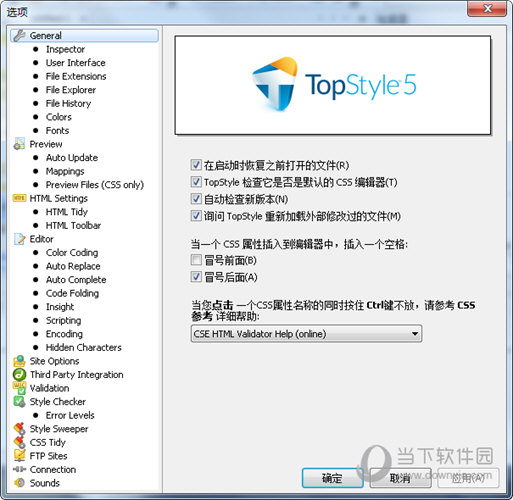
Task: Select File Extensions in the tree
Action: (x=76, y=76)
